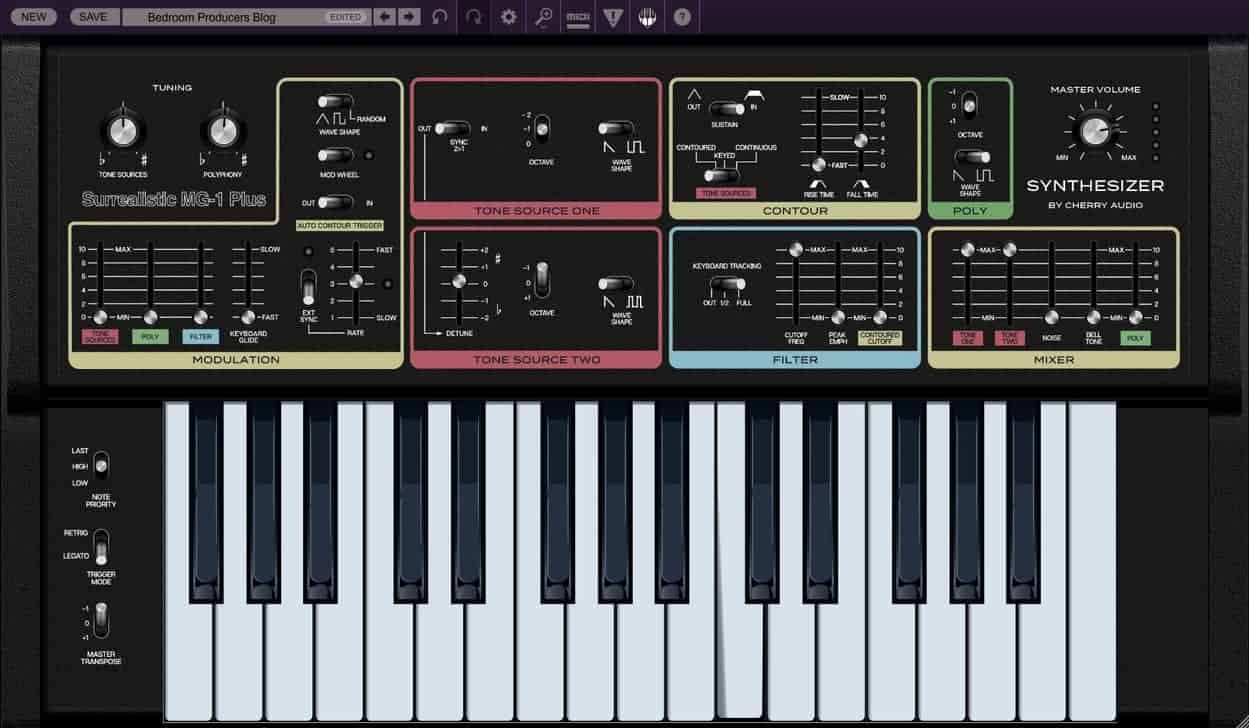Screen dimensions: 1249x728
Task: Click the undo arrow icon
Action: [439, 17]
